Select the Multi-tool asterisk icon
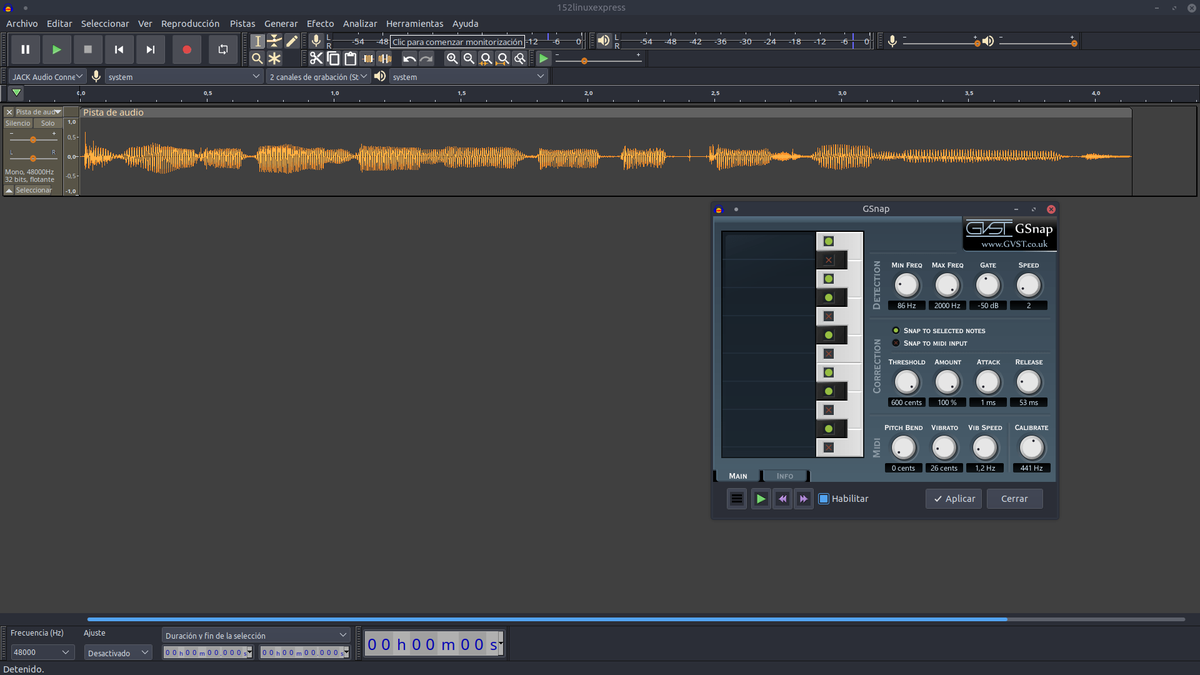 (x=274, y=59)
